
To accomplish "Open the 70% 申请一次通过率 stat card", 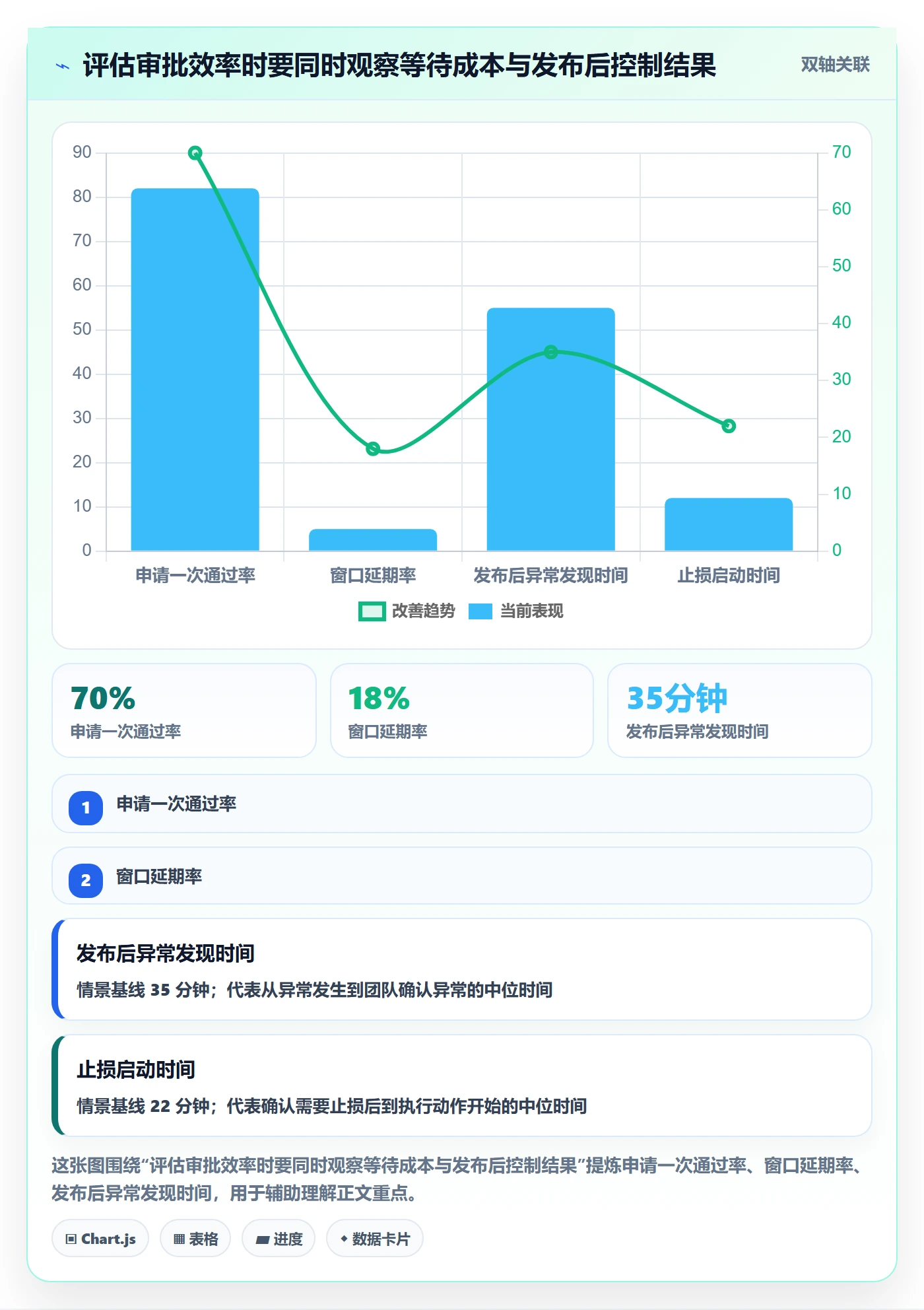I will coord(184,710).
